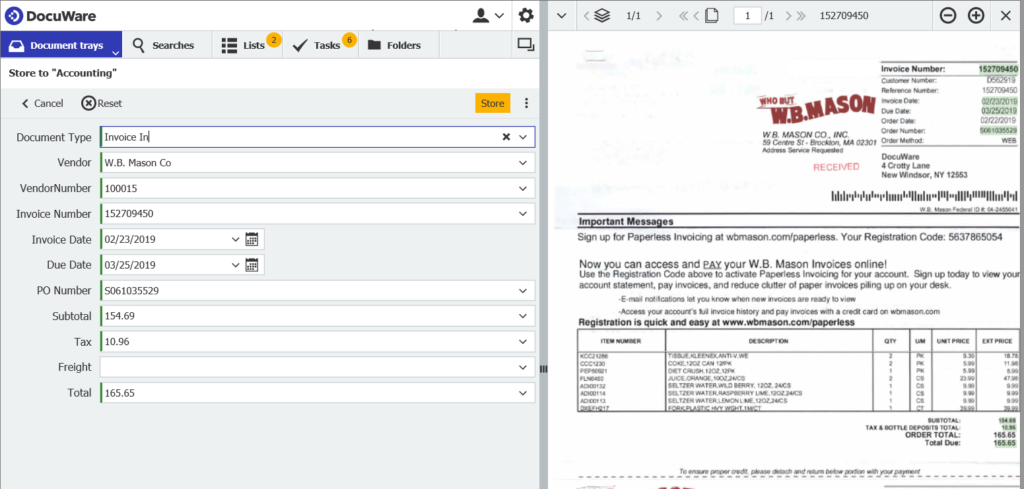
Task: Zoom out of the invoice with the minus icon
Action: (948, 16)
